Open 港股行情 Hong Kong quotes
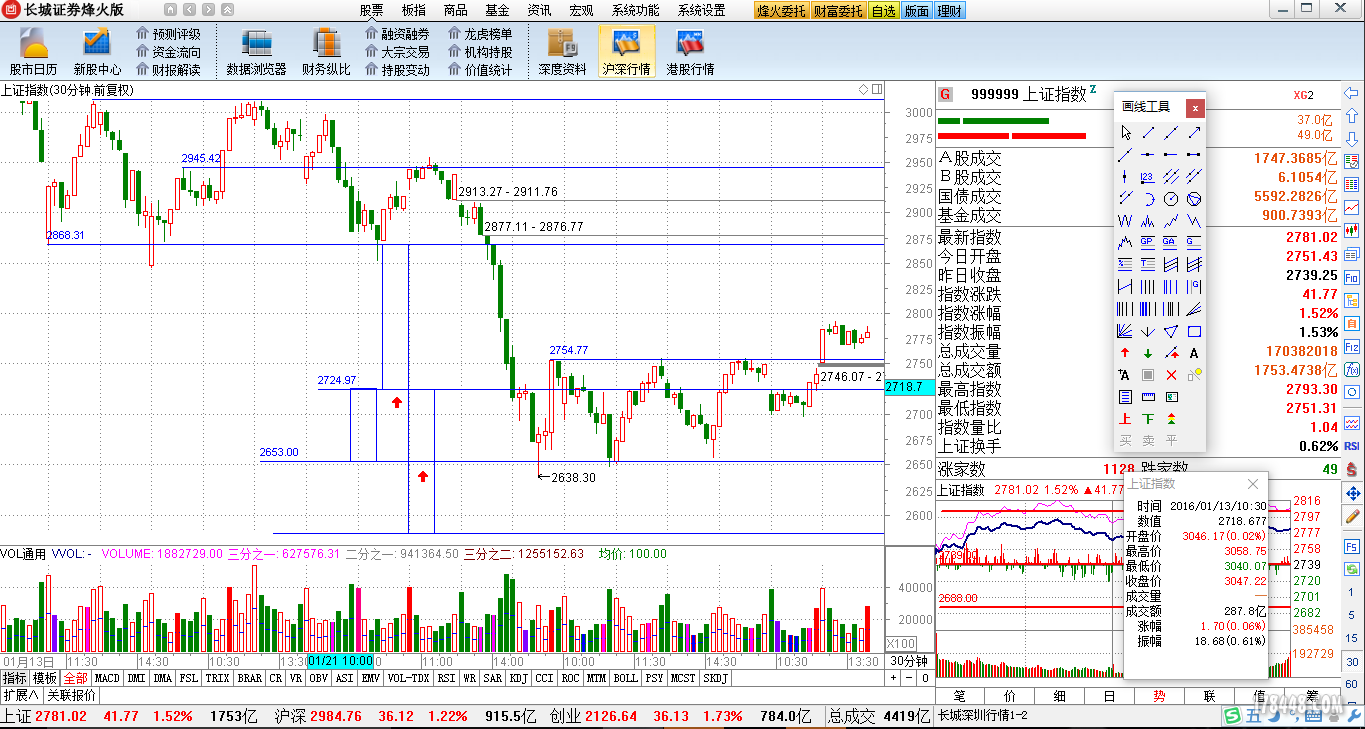Viewport: 1365px width, 729px height. click(x=690, y=51)
